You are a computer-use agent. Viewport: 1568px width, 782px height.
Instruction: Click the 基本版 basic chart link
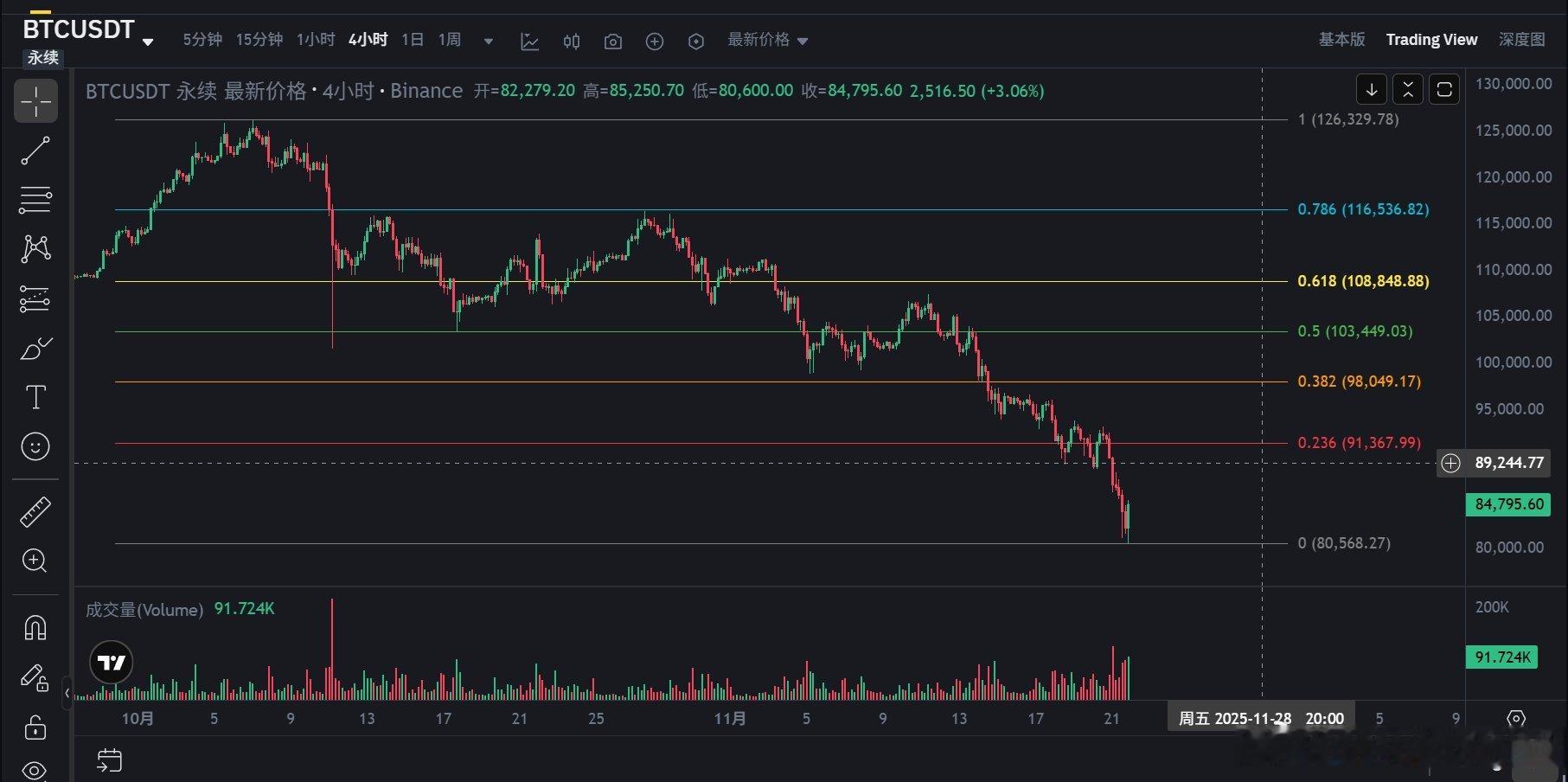point(1341,40)
